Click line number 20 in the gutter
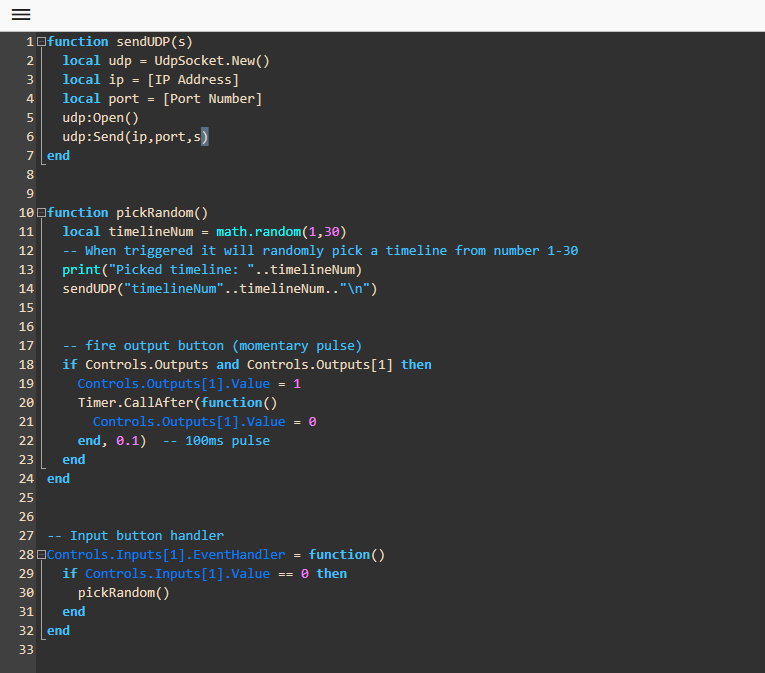Image resolution: width=765 pixels, height=673 pixels. tap(26, 403)
